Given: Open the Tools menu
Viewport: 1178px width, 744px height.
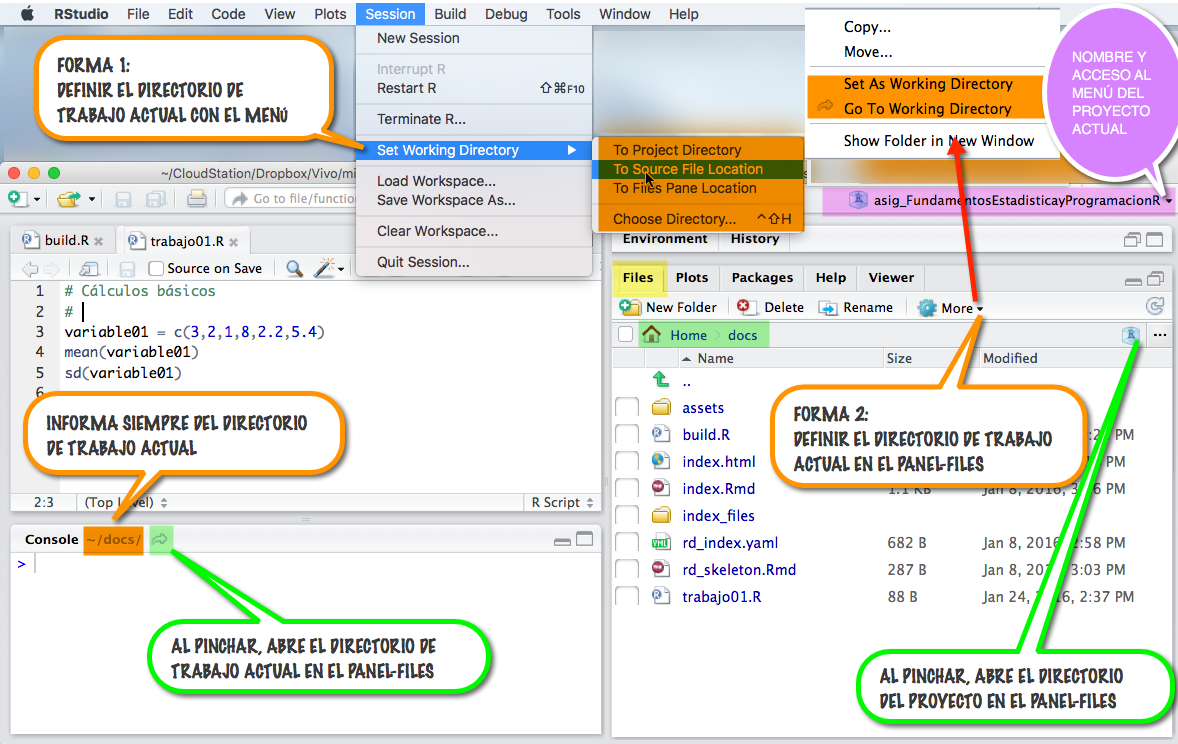Looking at the screenshot, I should (563, 14).
